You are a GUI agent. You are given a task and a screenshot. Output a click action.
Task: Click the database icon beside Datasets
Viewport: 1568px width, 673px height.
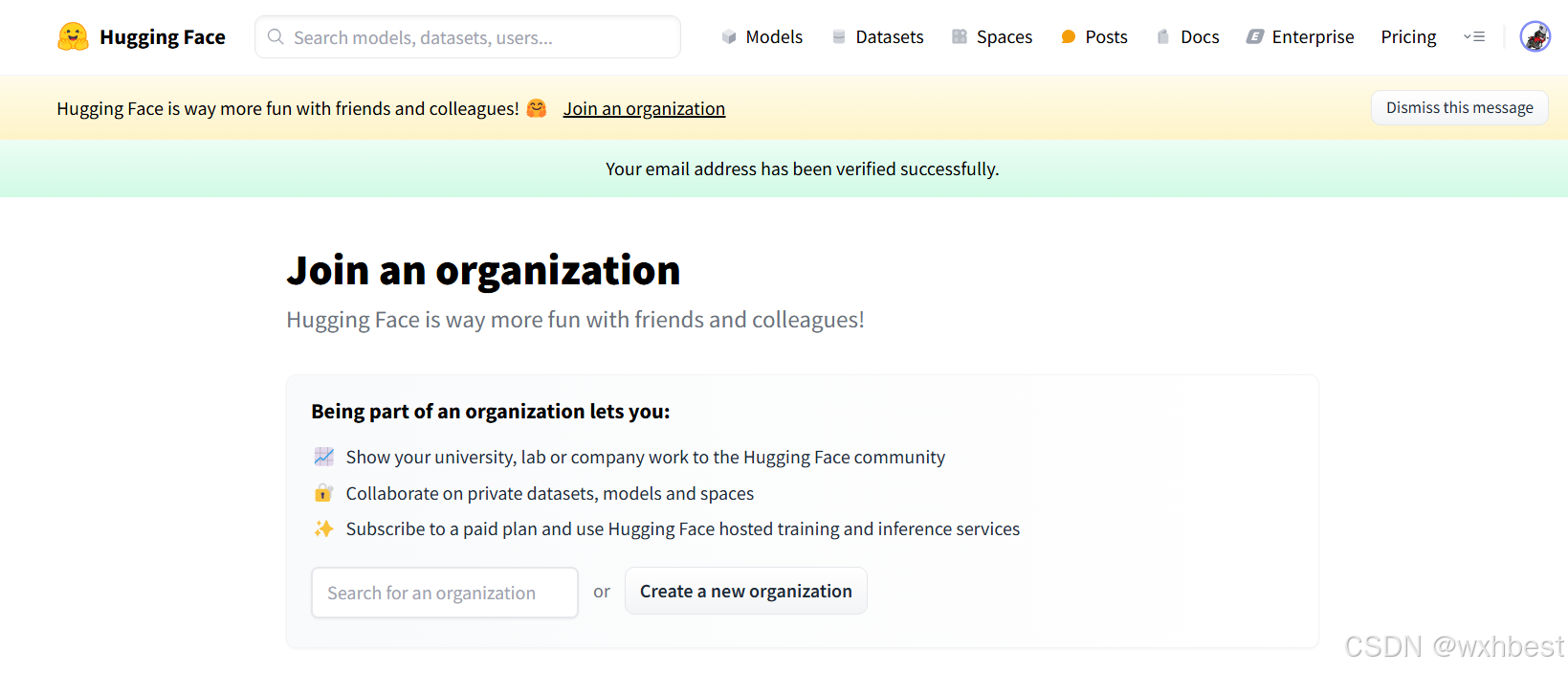(x=839, y=37)
